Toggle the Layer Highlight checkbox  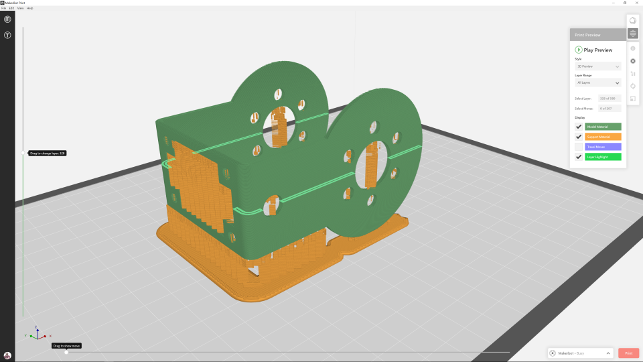(x=579, y=157)
